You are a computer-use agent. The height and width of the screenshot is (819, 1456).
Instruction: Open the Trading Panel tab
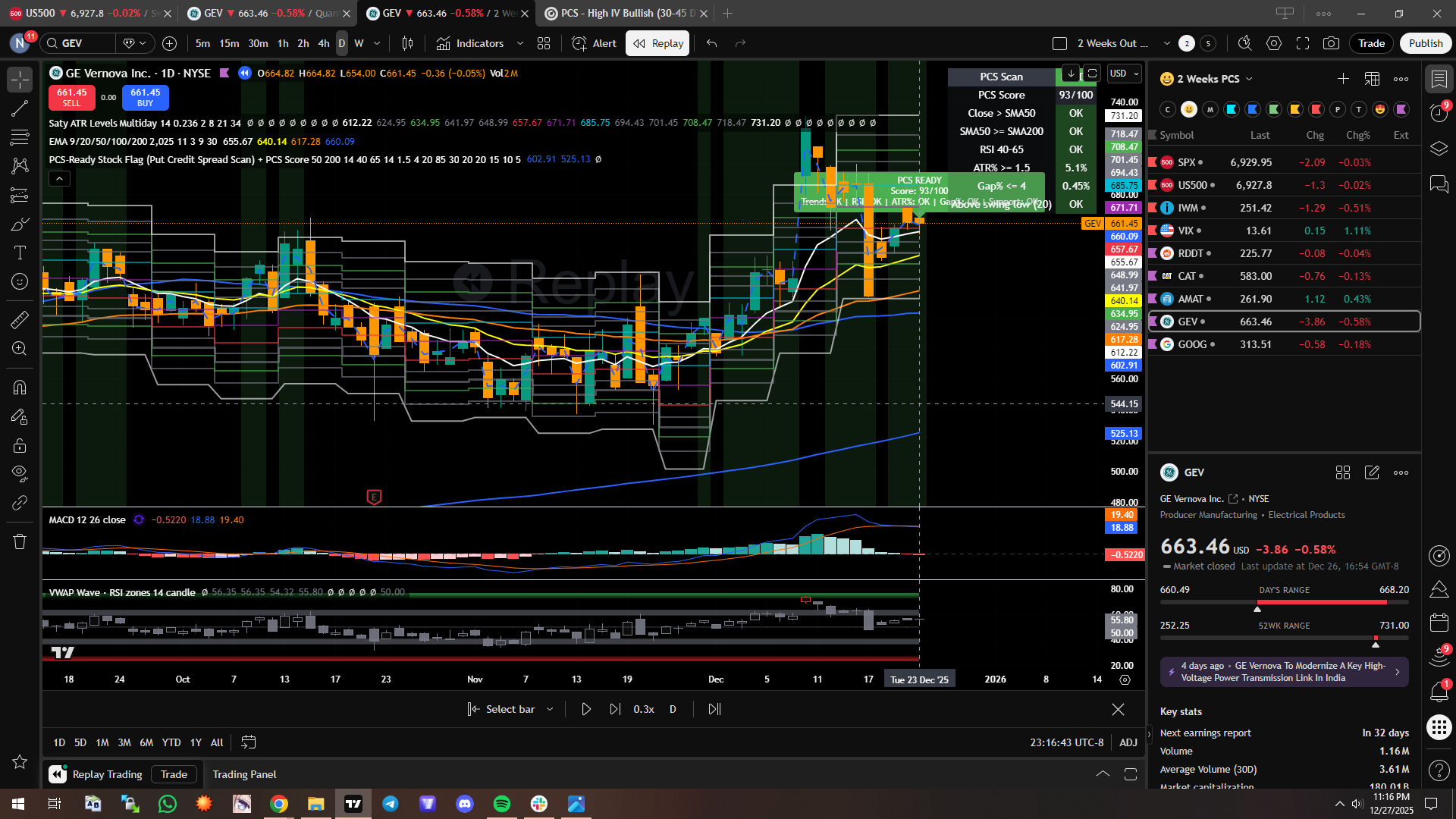[244, 774]
